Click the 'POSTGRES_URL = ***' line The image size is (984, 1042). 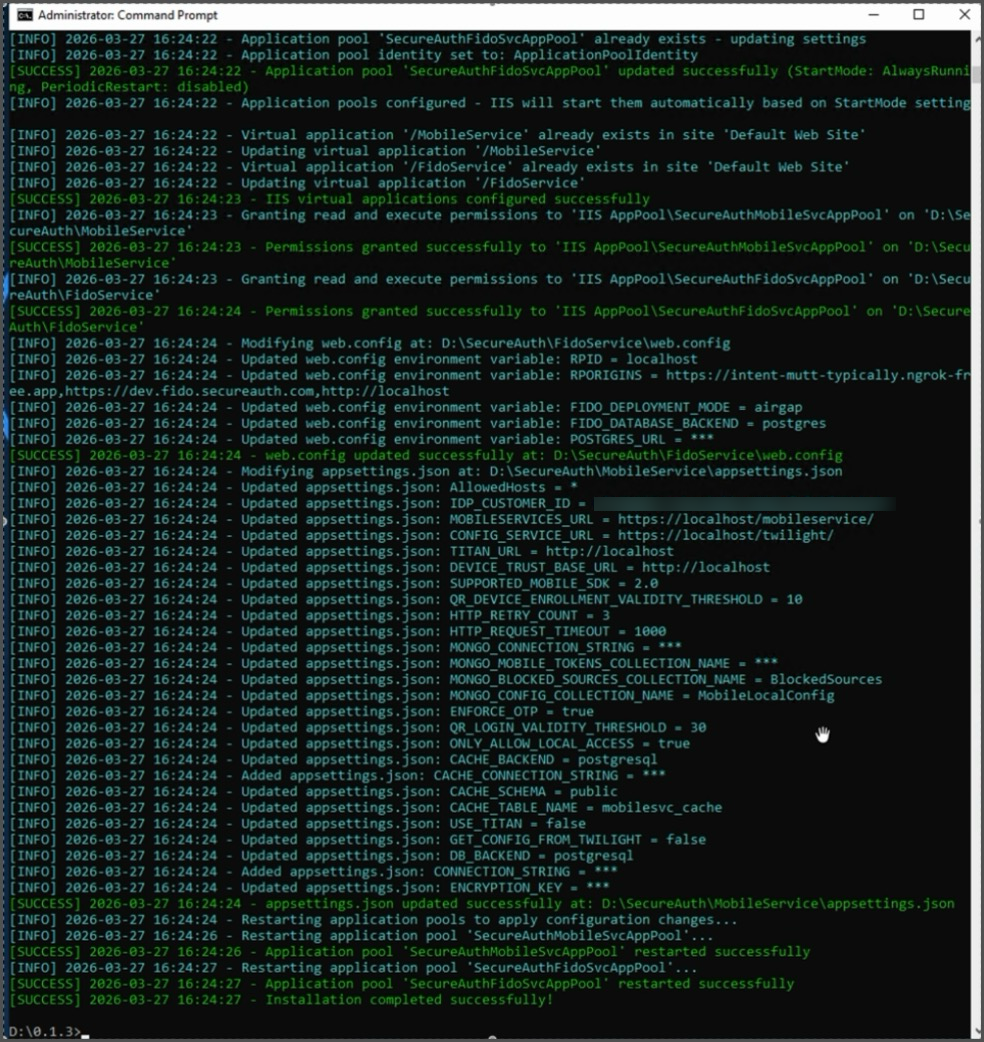361,439
